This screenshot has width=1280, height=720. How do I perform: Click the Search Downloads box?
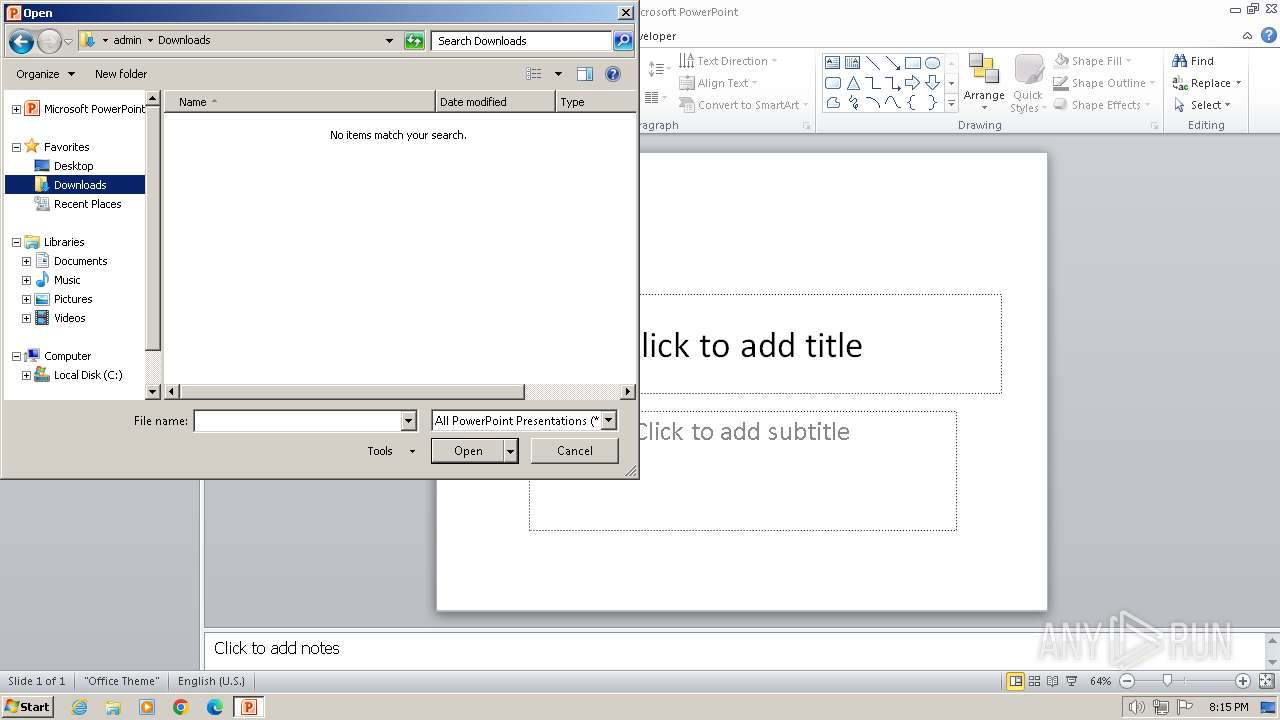(522, 41)
